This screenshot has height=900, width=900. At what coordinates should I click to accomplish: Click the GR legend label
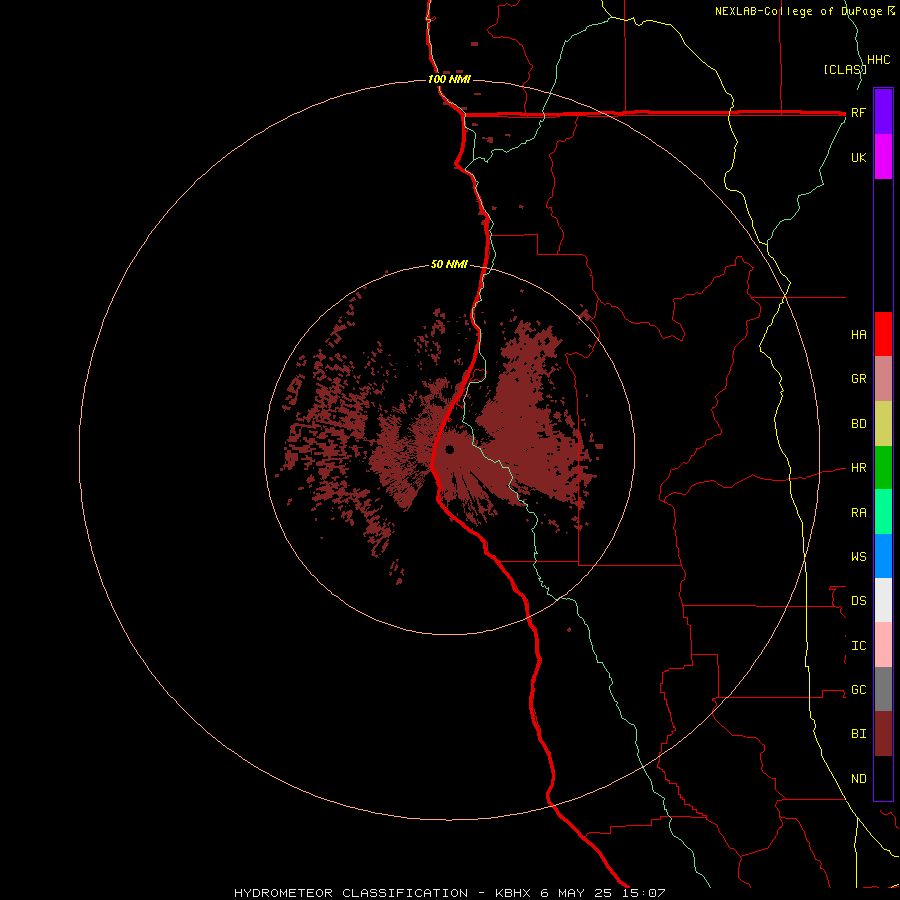tap(859, 379)
